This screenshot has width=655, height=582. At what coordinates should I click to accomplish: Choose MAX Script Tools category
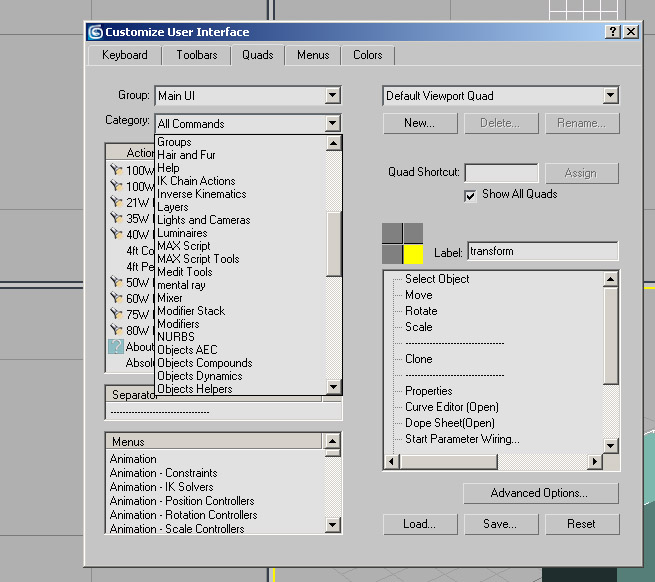click(241, 259)
